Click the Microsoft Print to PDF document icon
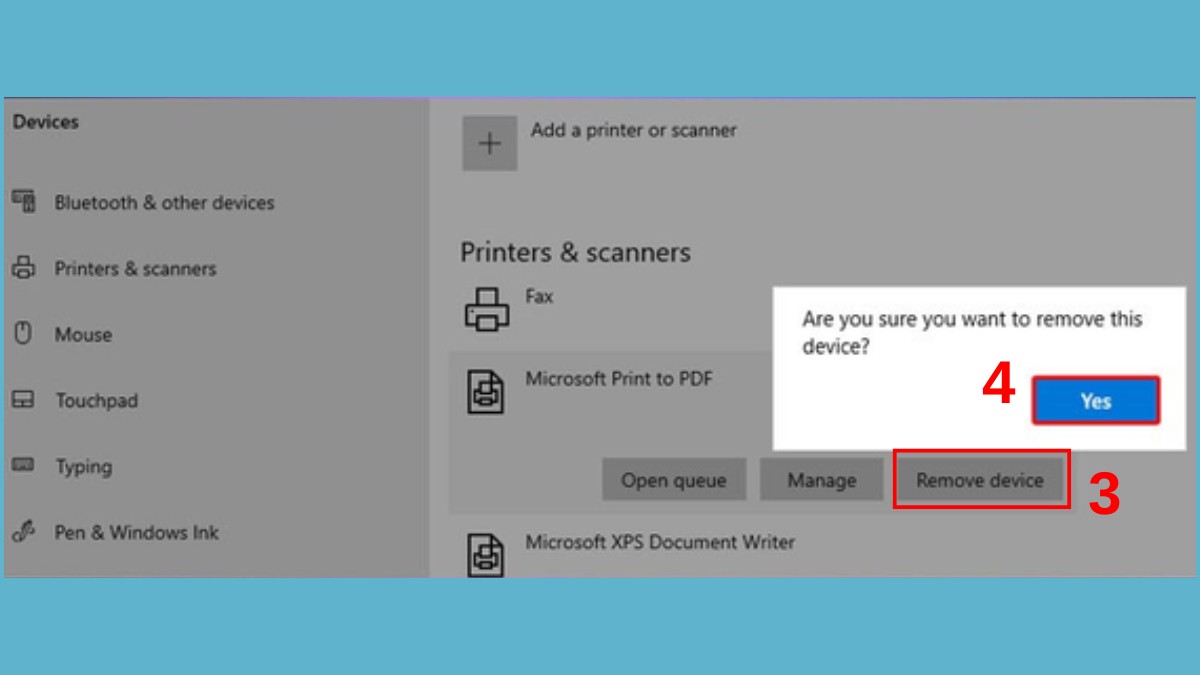Screen dimensions: 1200x675 pyautogui.click(x=486, y=391)
